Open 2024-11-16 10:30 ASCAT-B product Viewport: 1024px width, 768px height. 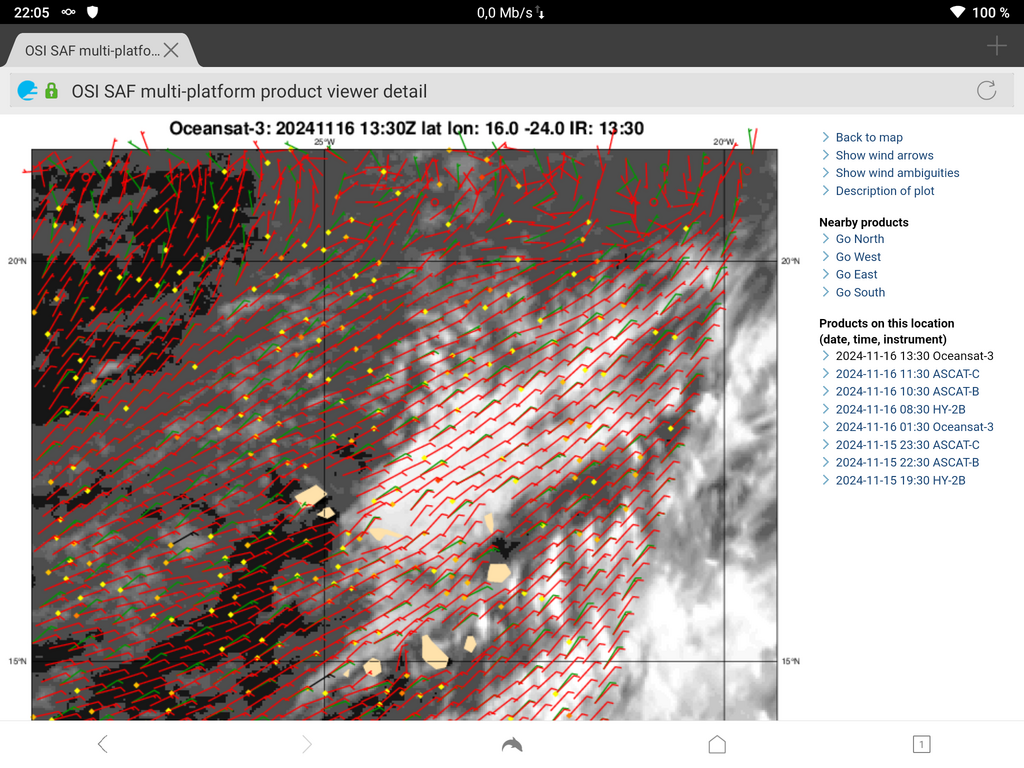click(907, 391)
